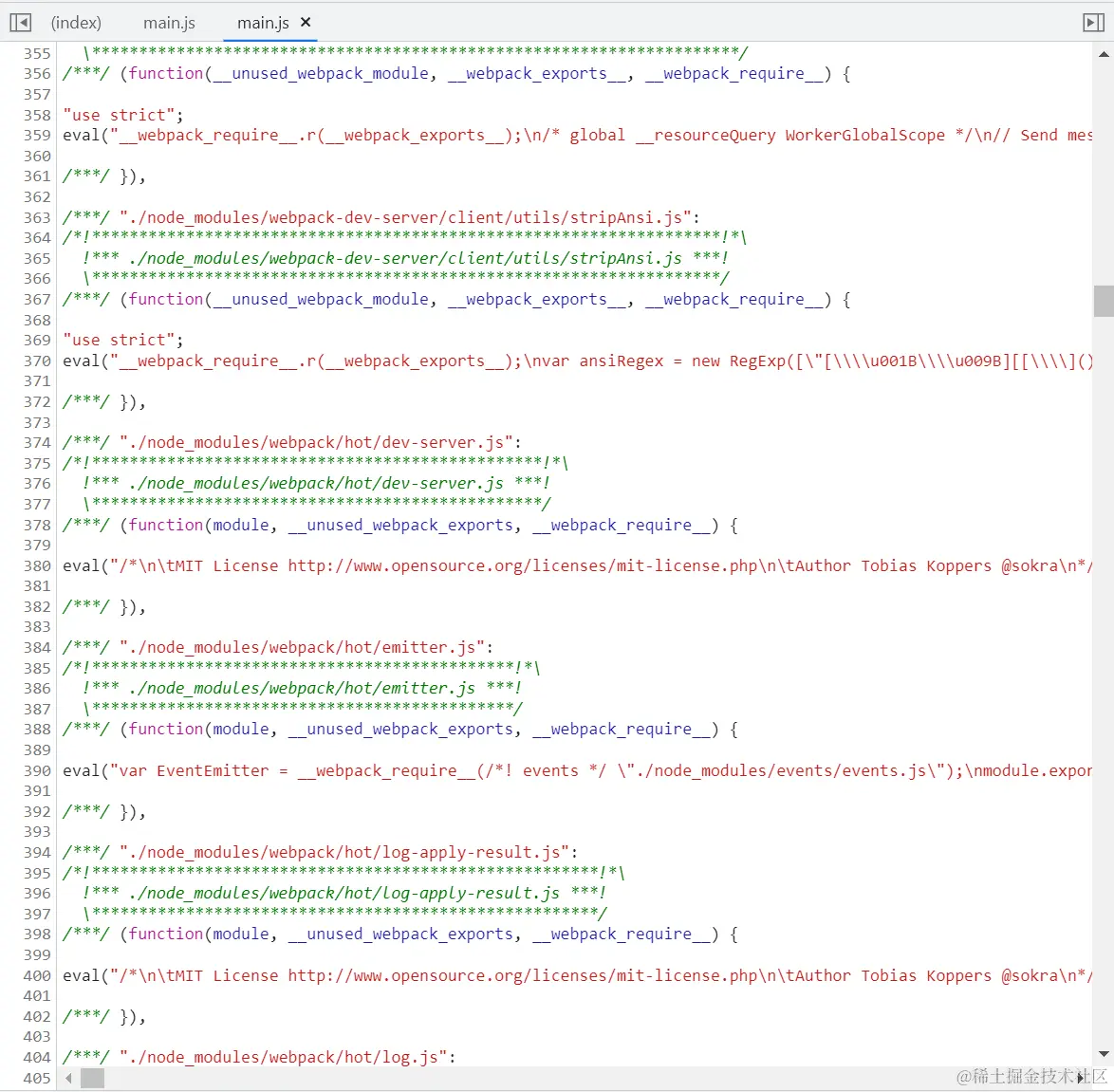Image resolution: width=1114 pixels, height=1092 pixels.
Task: Click the emitter.js module path string on line 384
Action: pos(302,647)
